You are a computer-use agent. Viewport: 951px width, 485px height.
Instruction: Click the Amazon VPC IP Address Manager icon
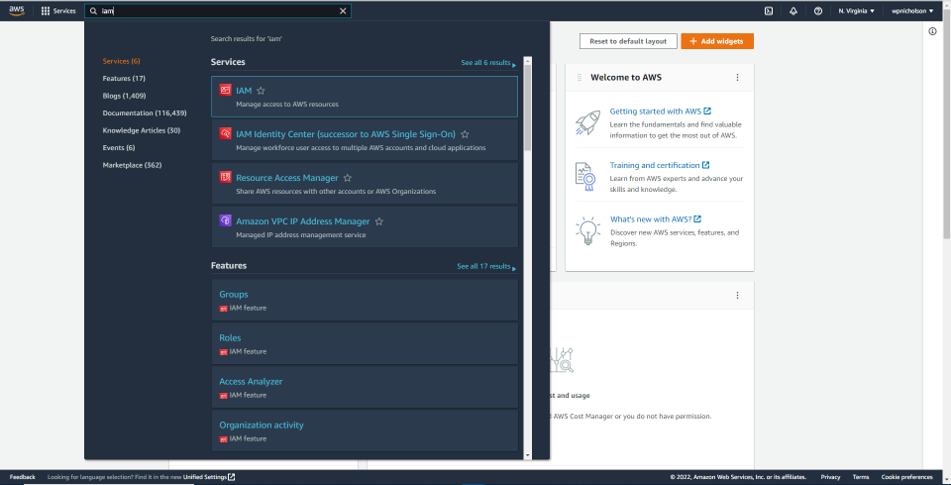(226, 221)
